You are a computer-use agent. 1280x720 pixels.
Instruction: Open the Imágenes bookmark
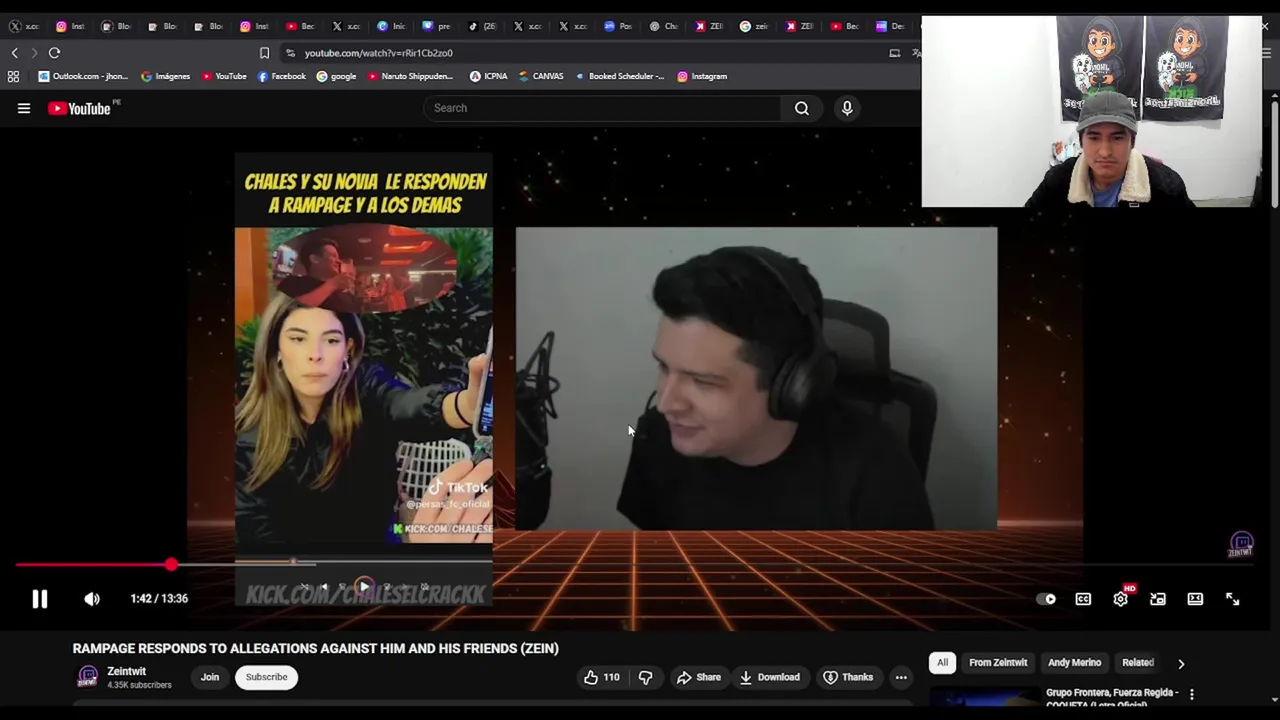[166, 76]
